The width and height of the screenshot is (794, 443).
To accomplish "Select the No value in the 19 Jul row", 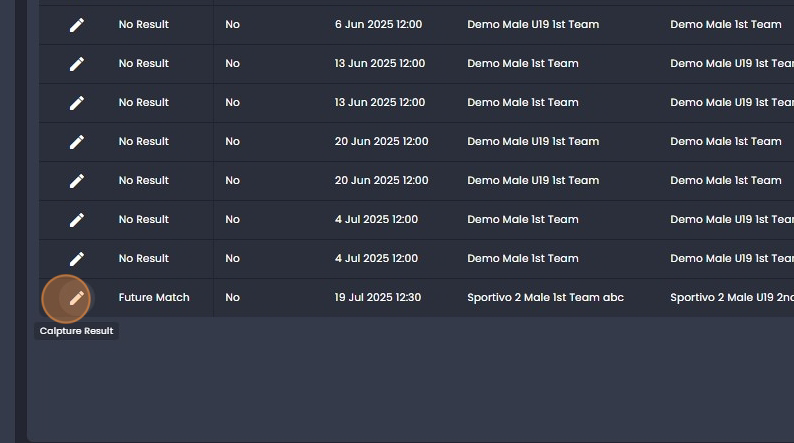I will 232,297.
